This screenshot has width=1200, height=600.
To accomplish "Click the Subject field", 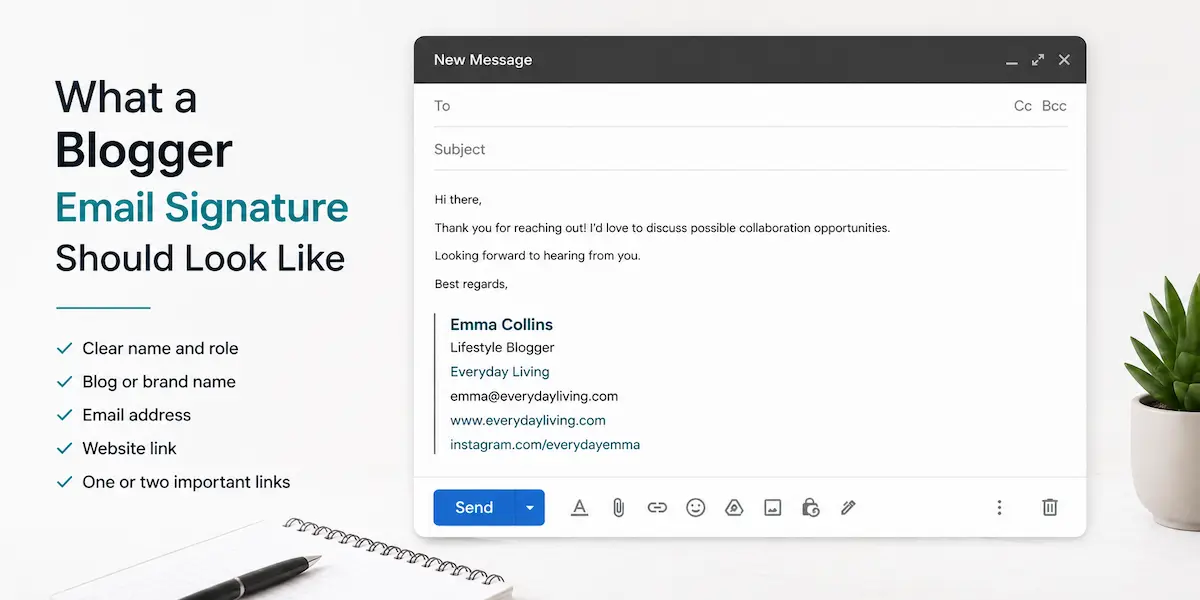I will pos(751,149).
